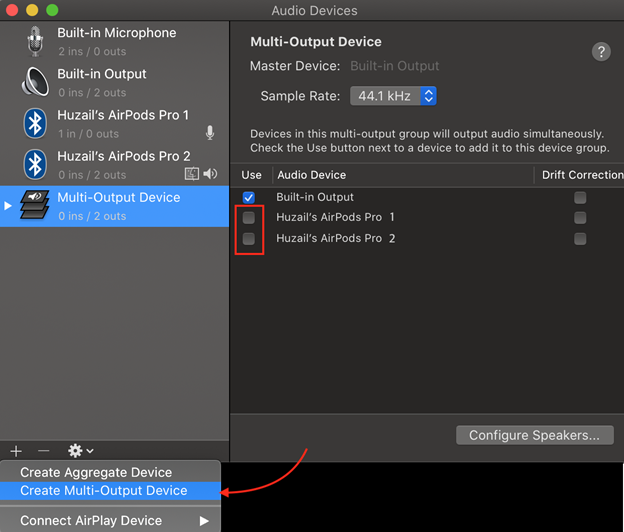Expand the Multi-Output Device disclosure triangle
Viewport: 624px width, 532px height.
pyautogui.click(x=8, y=206)
